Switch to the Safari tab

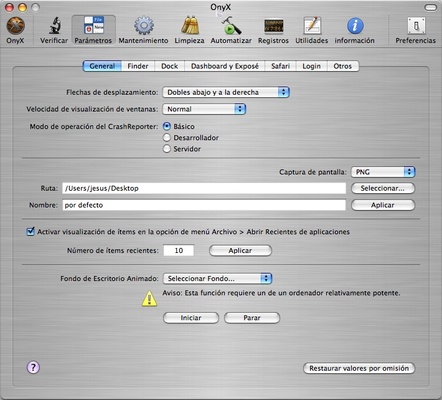click(280, 66)
